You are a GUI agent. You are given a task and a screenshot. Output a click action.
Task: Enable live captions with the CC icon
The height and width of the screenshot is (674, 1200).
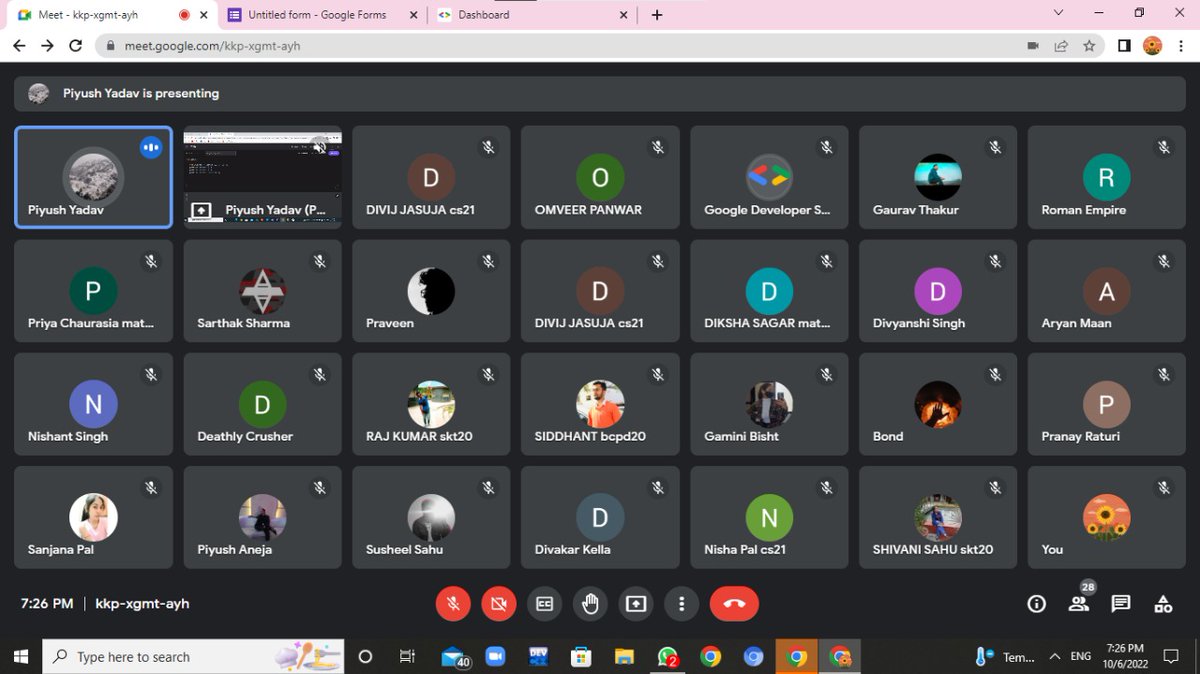(545, 604)
